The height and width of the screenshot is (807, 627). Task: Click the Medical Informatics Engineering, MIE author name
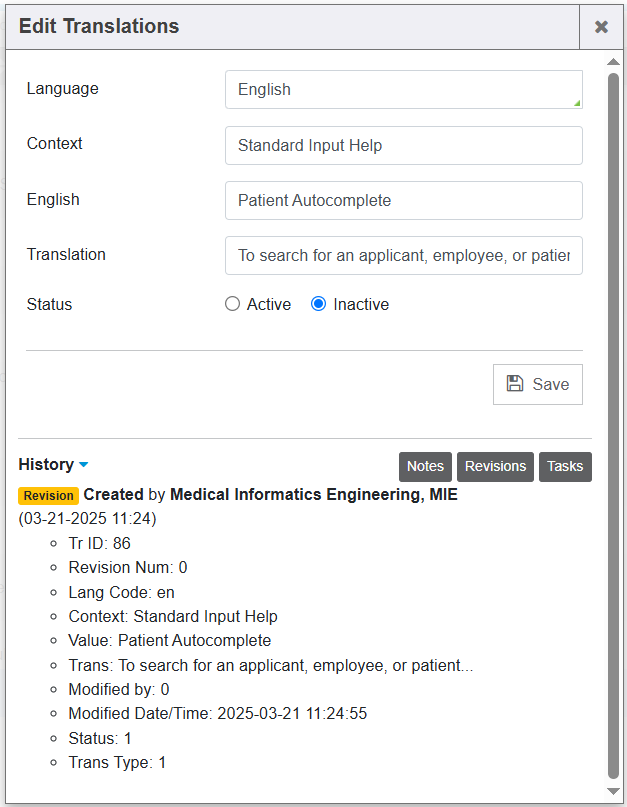313,494
